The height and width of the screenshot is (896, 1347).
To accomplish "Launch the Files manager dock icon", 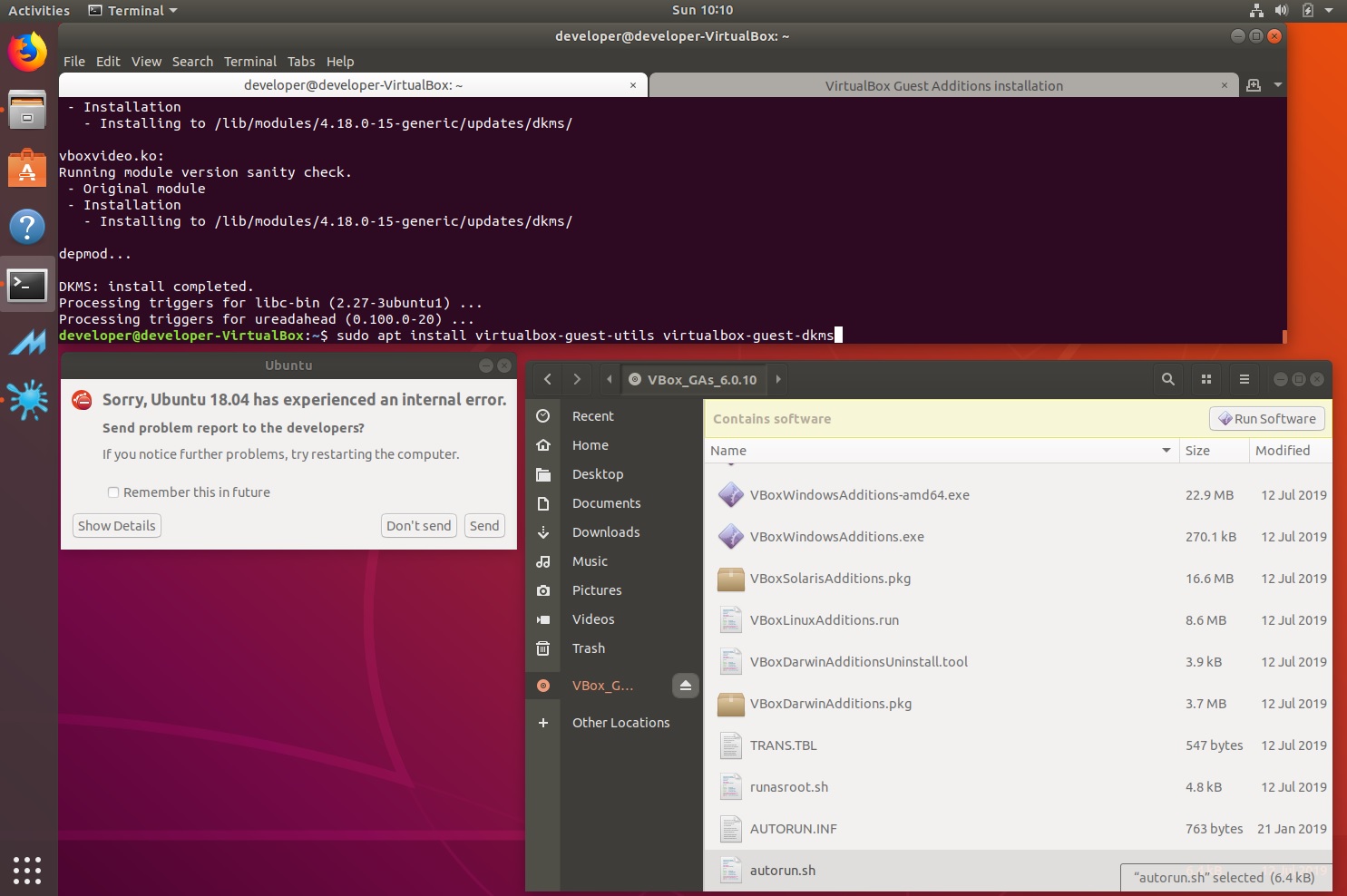I will click(x=27, y=111).
